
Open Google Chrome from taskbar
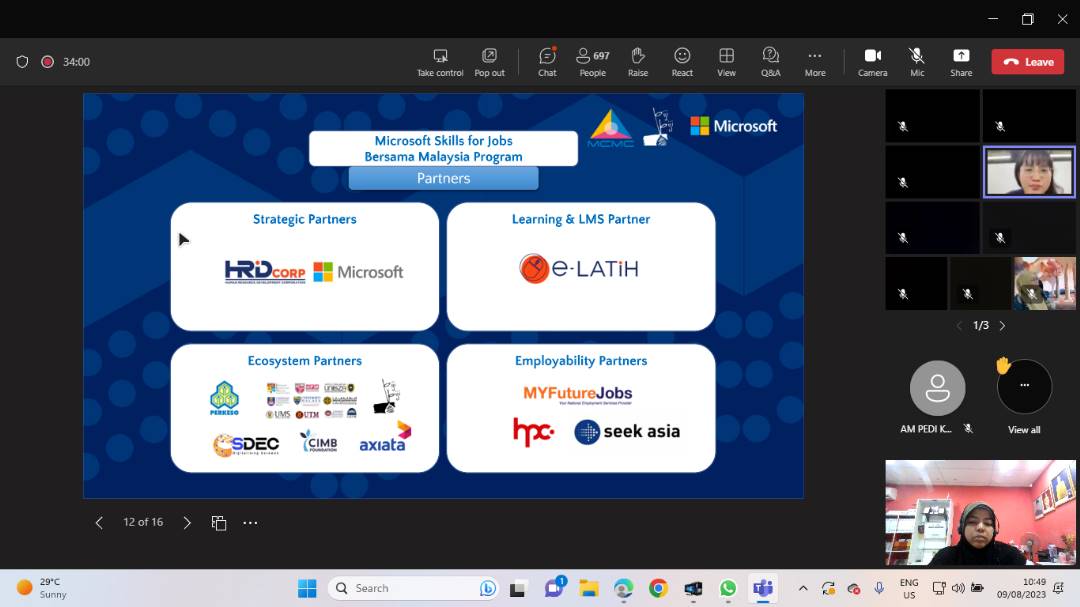pyautogui.click(x=658, y=588)
